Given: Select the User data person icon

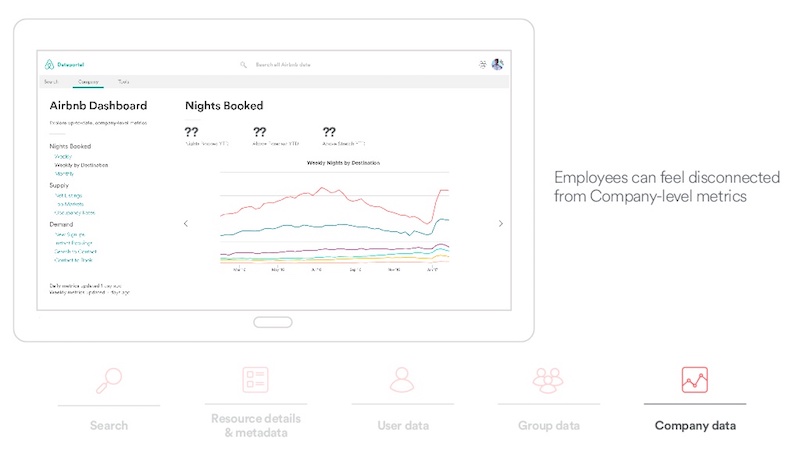Looking at the screenshot, I should (x=402, y=380).
